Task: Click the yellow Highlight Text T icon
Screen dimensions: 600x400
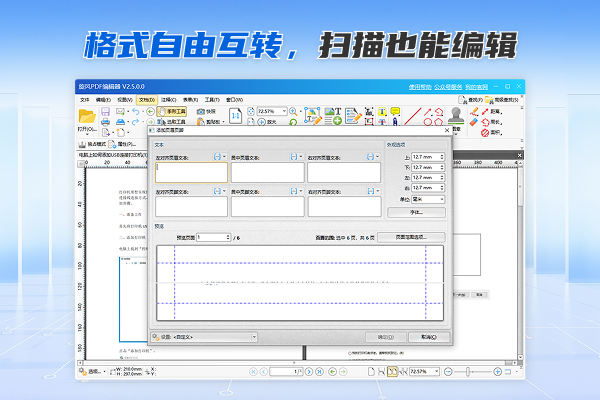Action: pos(382,111)
